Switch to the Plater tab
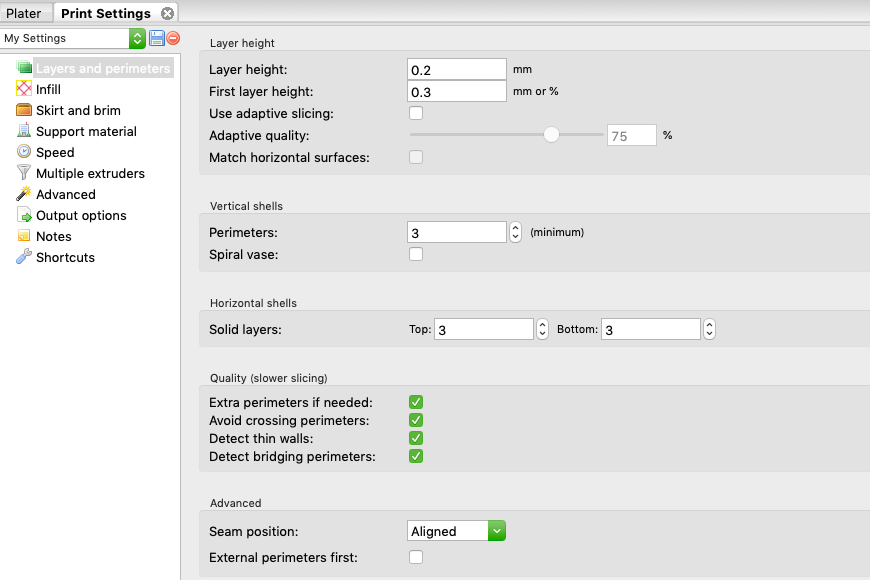870x580 pixels. tap(24, 13)
